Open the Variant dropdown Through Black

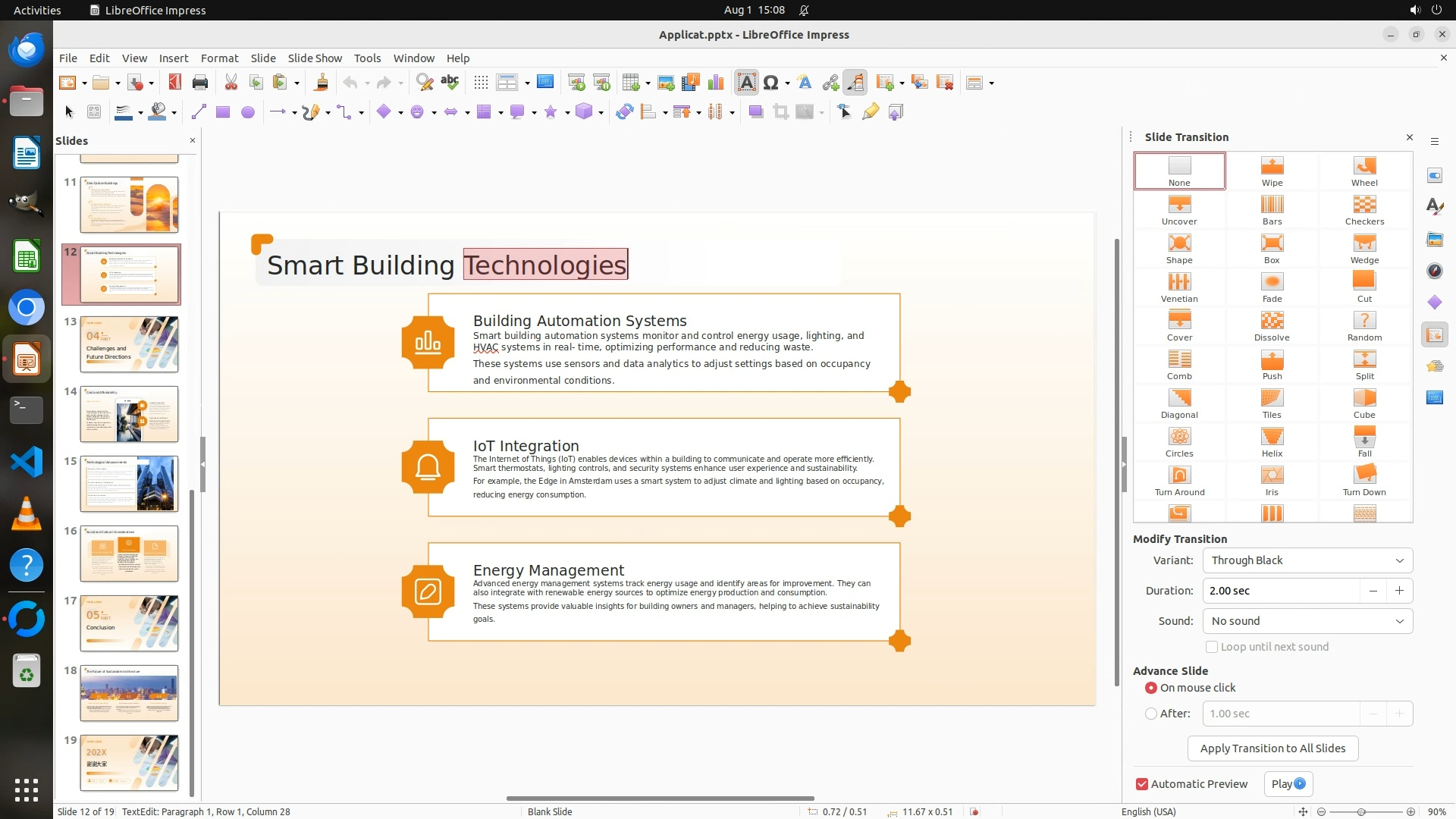click(x=1307, y=560)
